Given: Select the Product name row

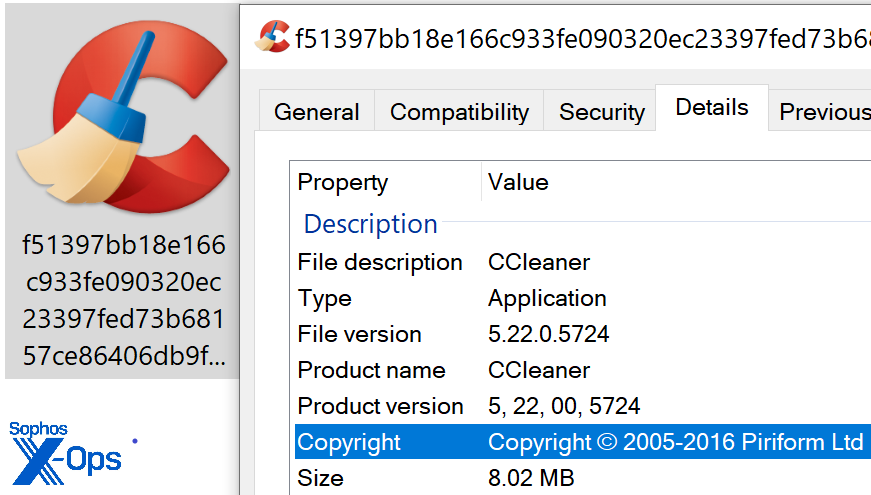Looking at the screenshot, I should click(x=371, y=370).
